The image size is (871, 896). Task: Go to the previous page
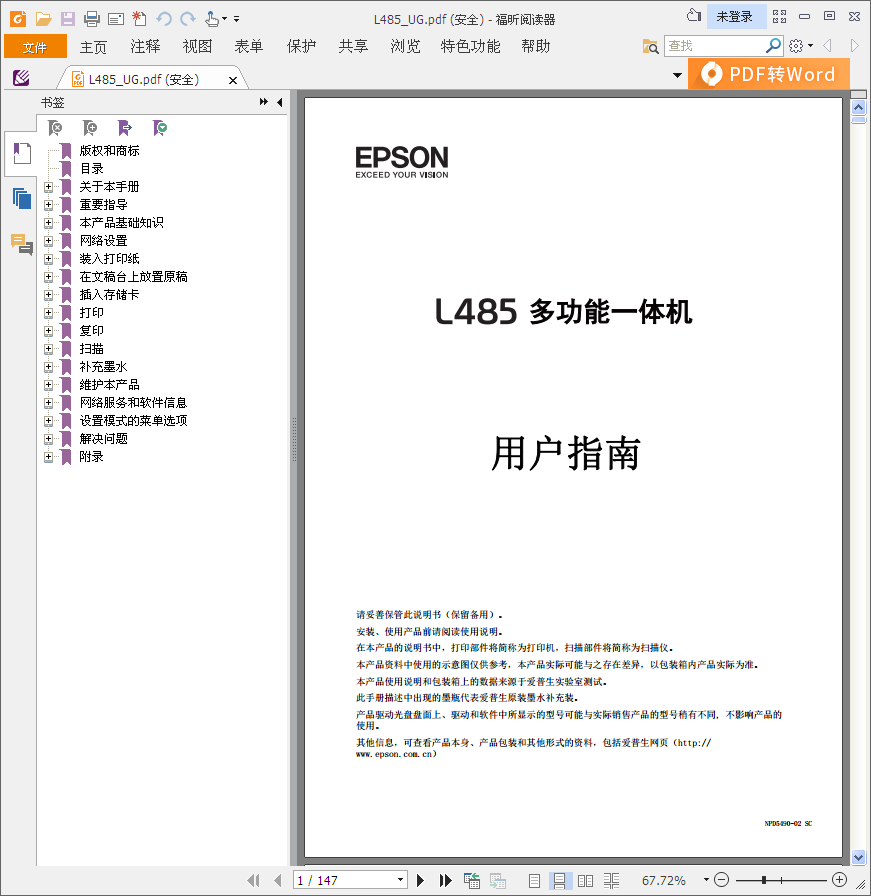point(278,881)
